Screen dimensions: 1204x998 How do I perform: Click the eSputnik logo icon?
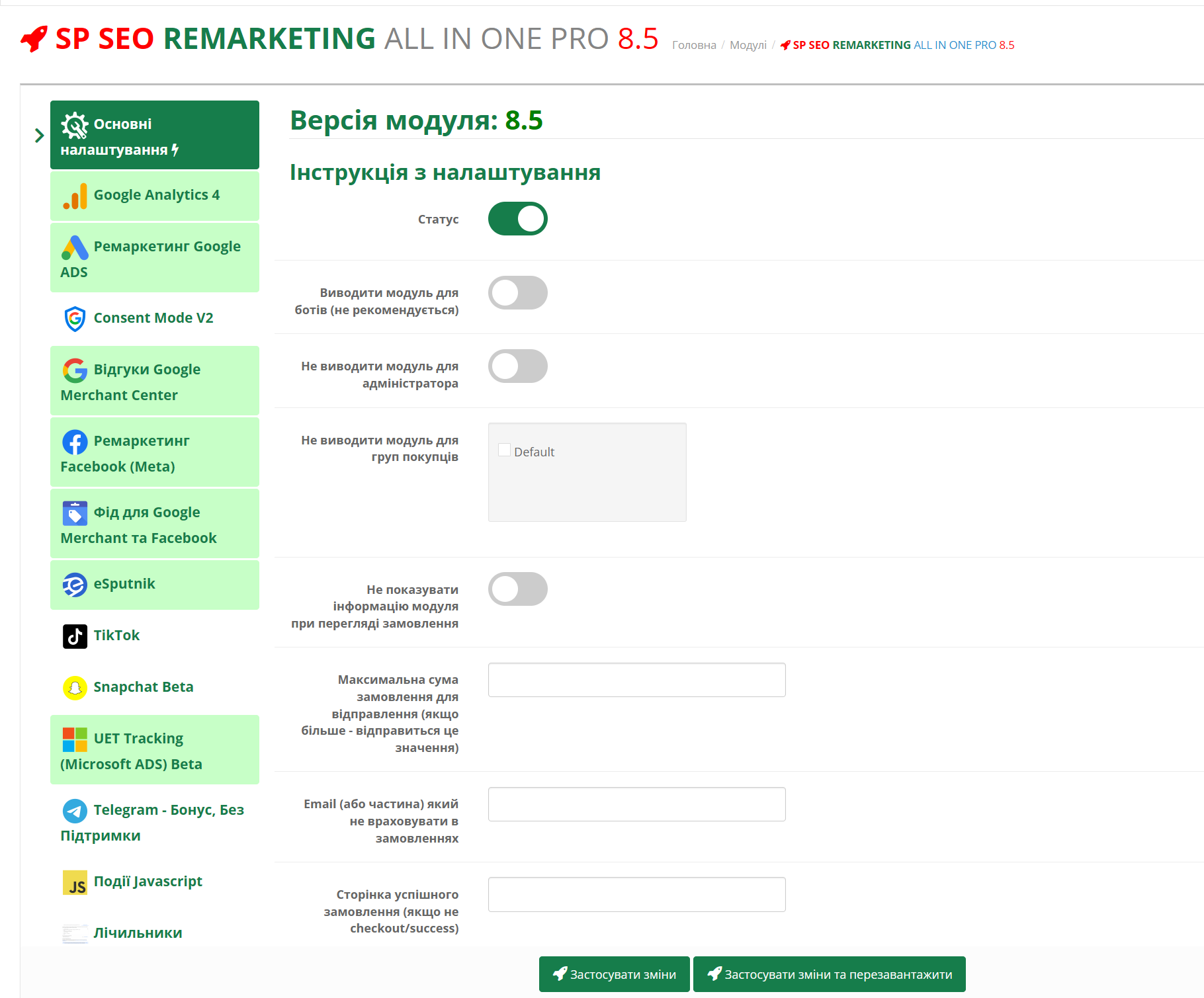tap(75, 585)
